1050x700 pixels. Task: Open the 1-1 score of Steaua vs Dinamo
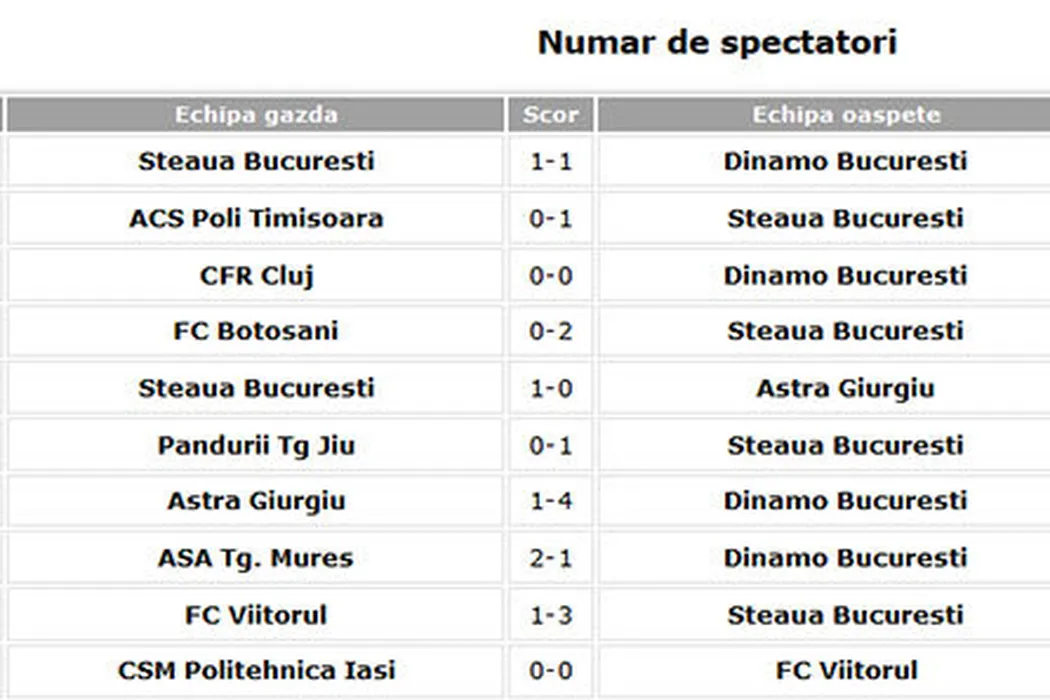point(551,161)
